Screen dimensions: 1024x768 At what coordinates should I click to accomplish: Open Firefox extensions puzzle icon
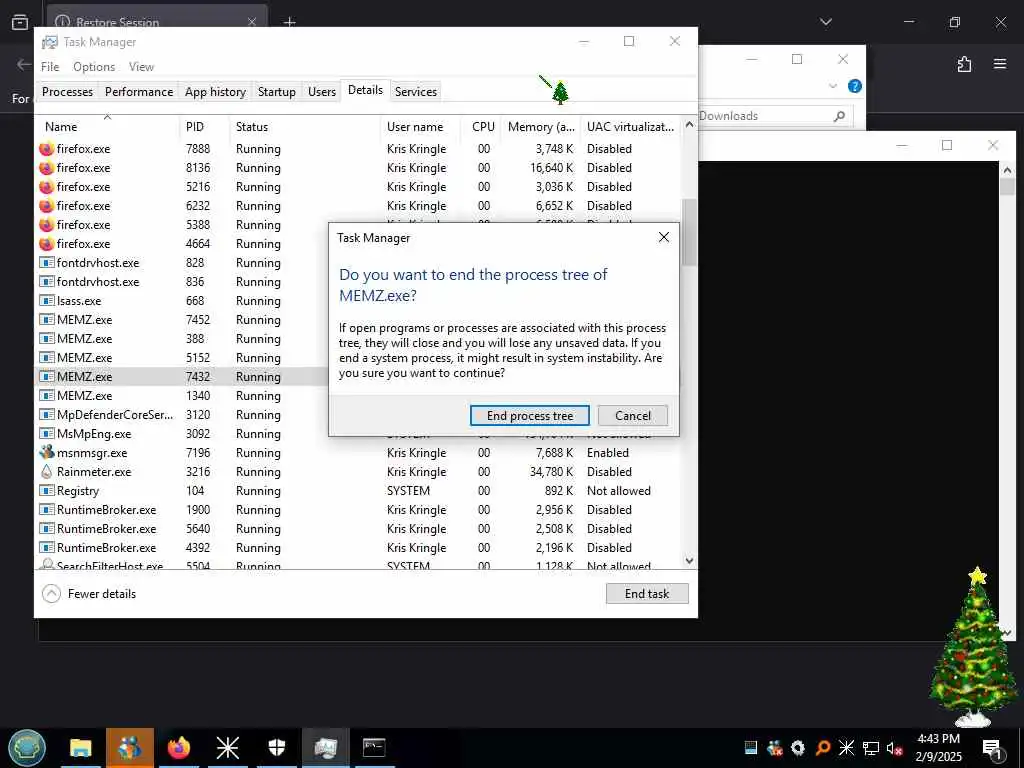(x=964, y=64)
